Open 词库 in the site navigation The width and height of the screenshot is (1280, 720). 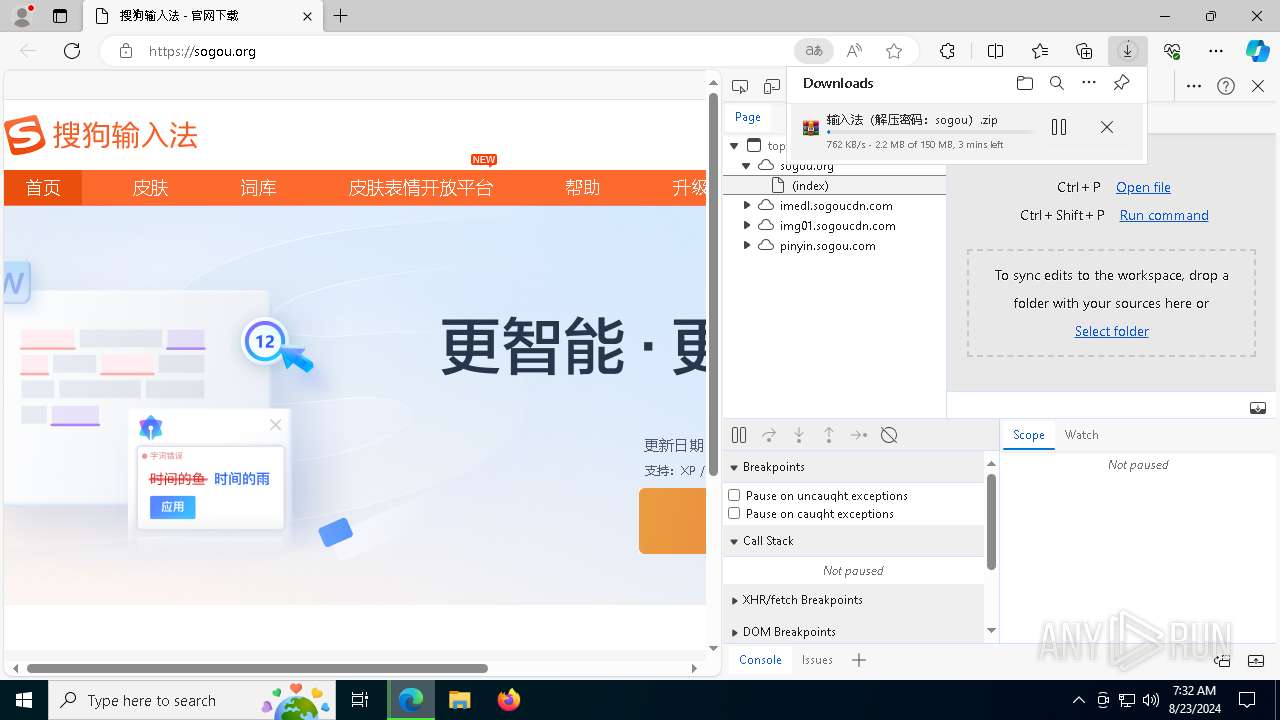coord(258,188)
